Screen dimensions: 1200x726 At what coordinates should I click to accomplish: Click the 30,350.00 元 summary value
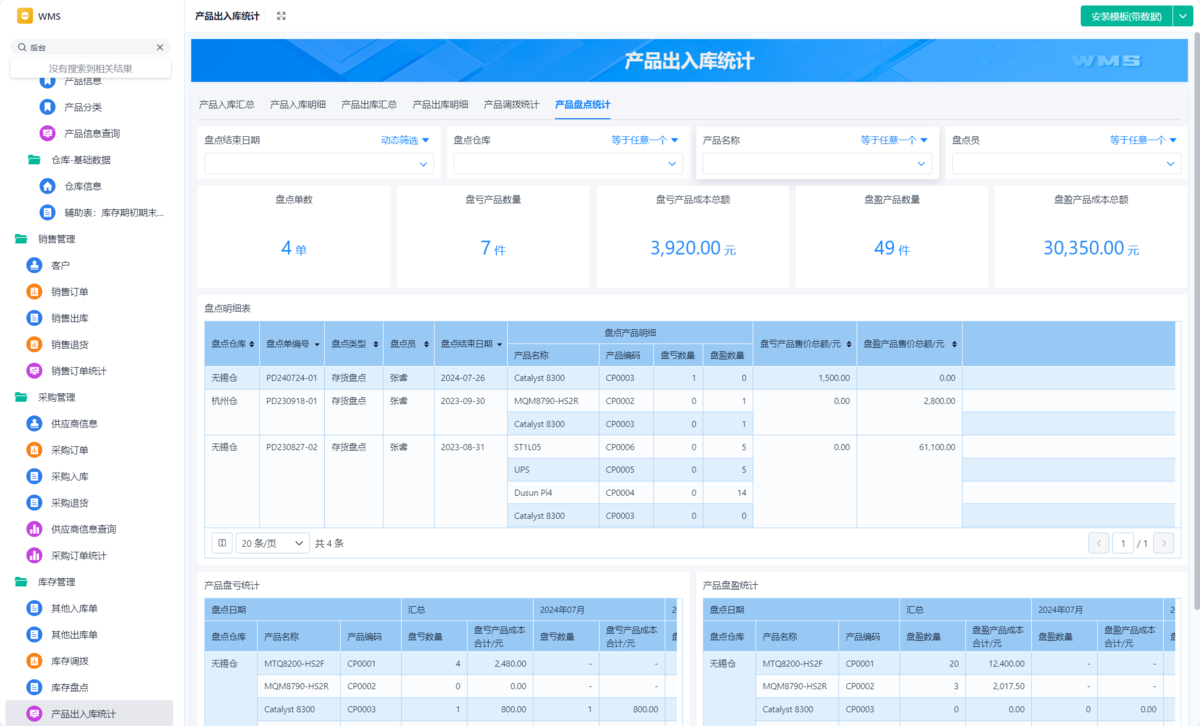point(1091,248)
